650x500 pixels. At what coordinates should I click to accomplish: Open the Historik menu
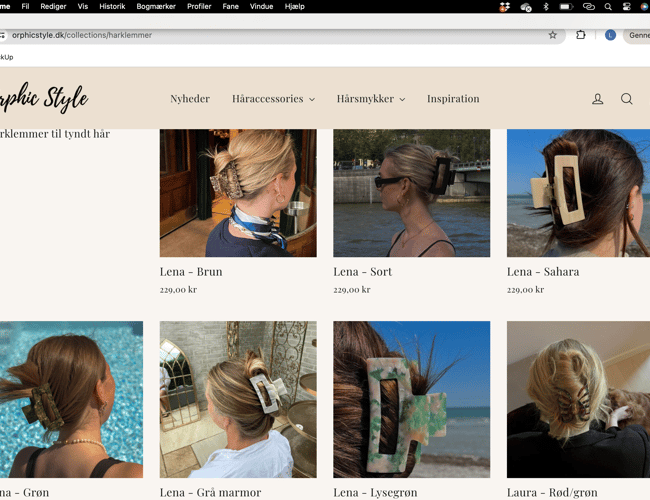tap(112, 6)
